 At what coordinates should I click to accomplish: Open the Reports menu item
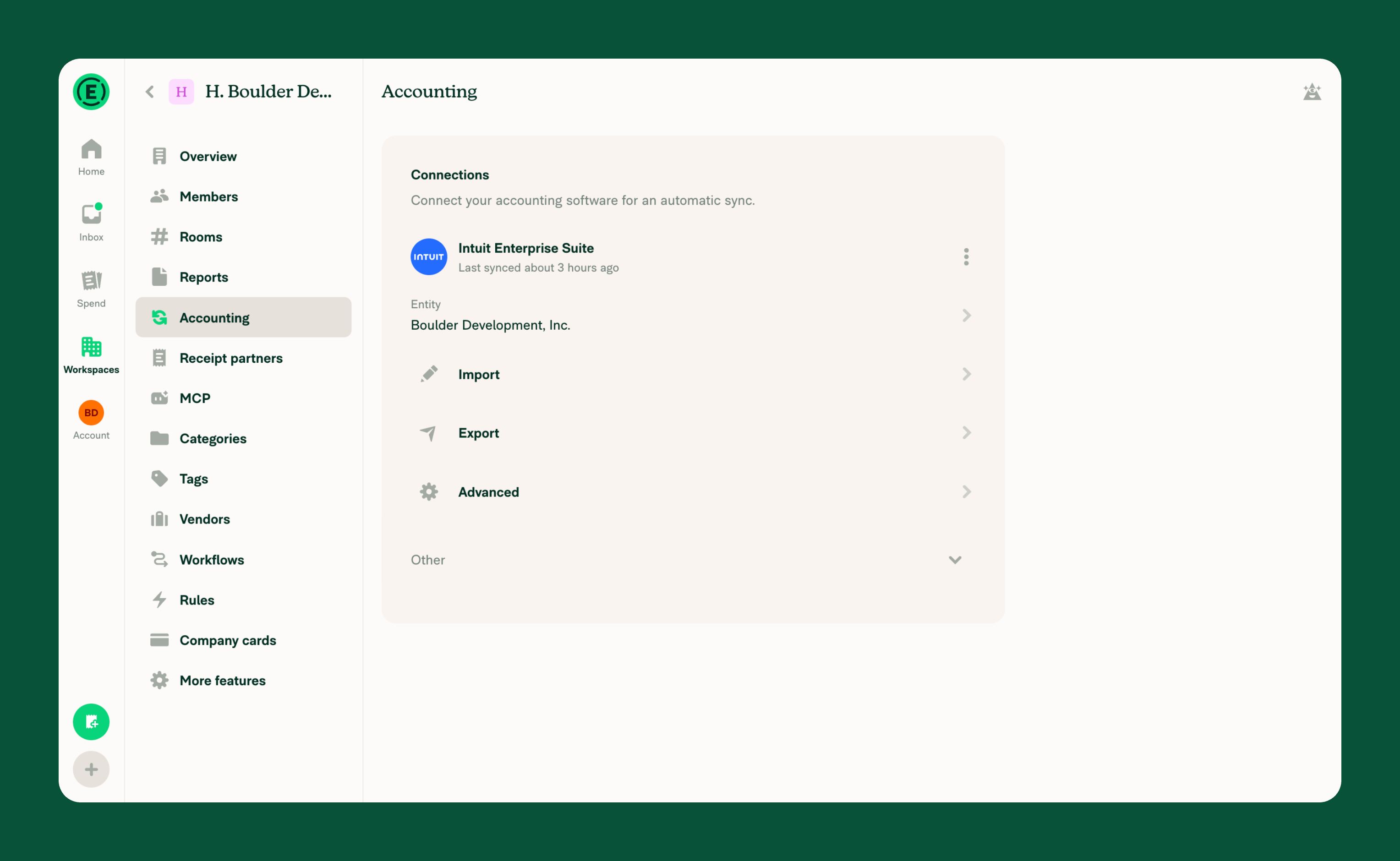[243, 278]
